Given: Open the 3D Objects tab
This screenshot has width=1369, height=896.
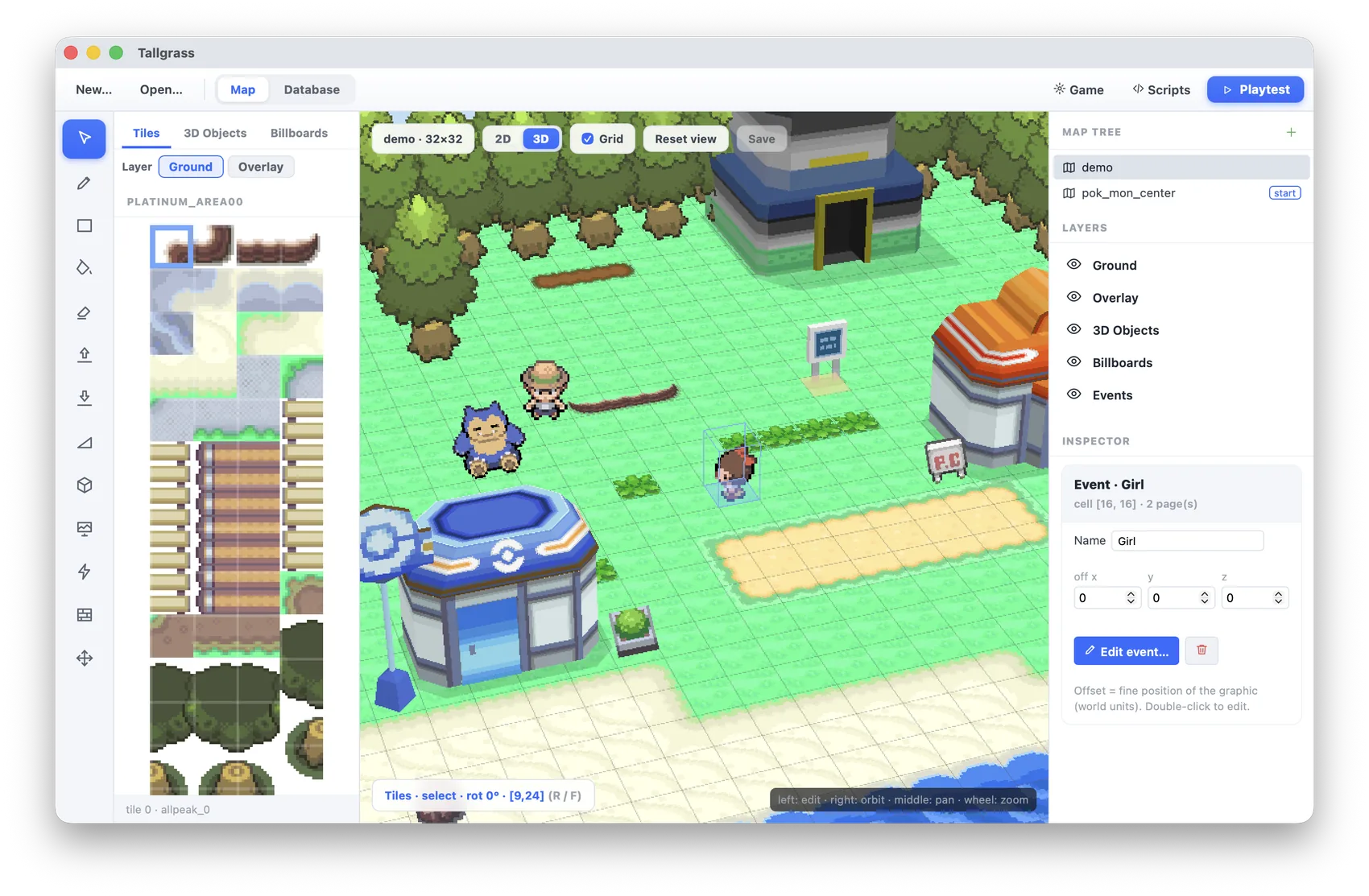Looking at the screenshot, I should [x=215, y=133].
